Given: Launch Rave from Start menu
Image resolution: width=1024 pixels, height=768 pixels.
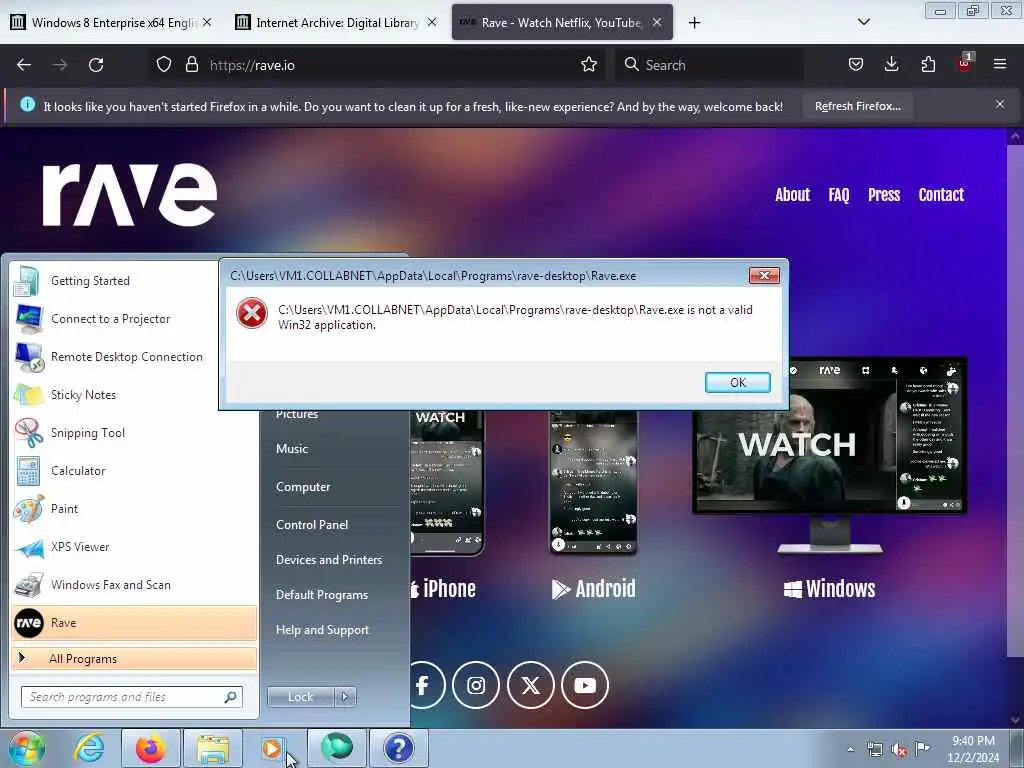Looking at the screenshot, I should click(x=134, y=622).
